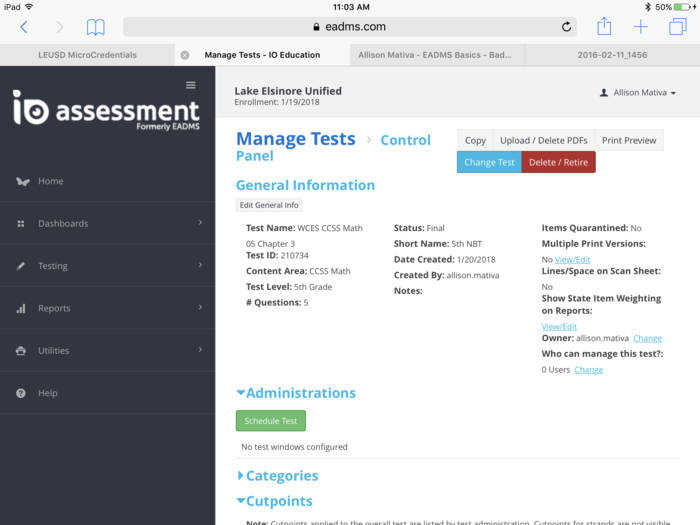Open the Safari bookmarks book icon
700x525 pixels.
click(x=95, y=27)
